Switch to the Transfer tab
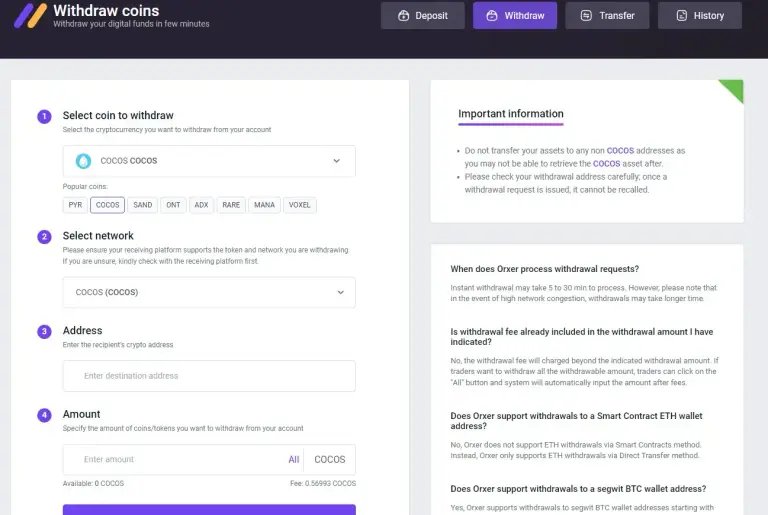 [x=607, y=16]
